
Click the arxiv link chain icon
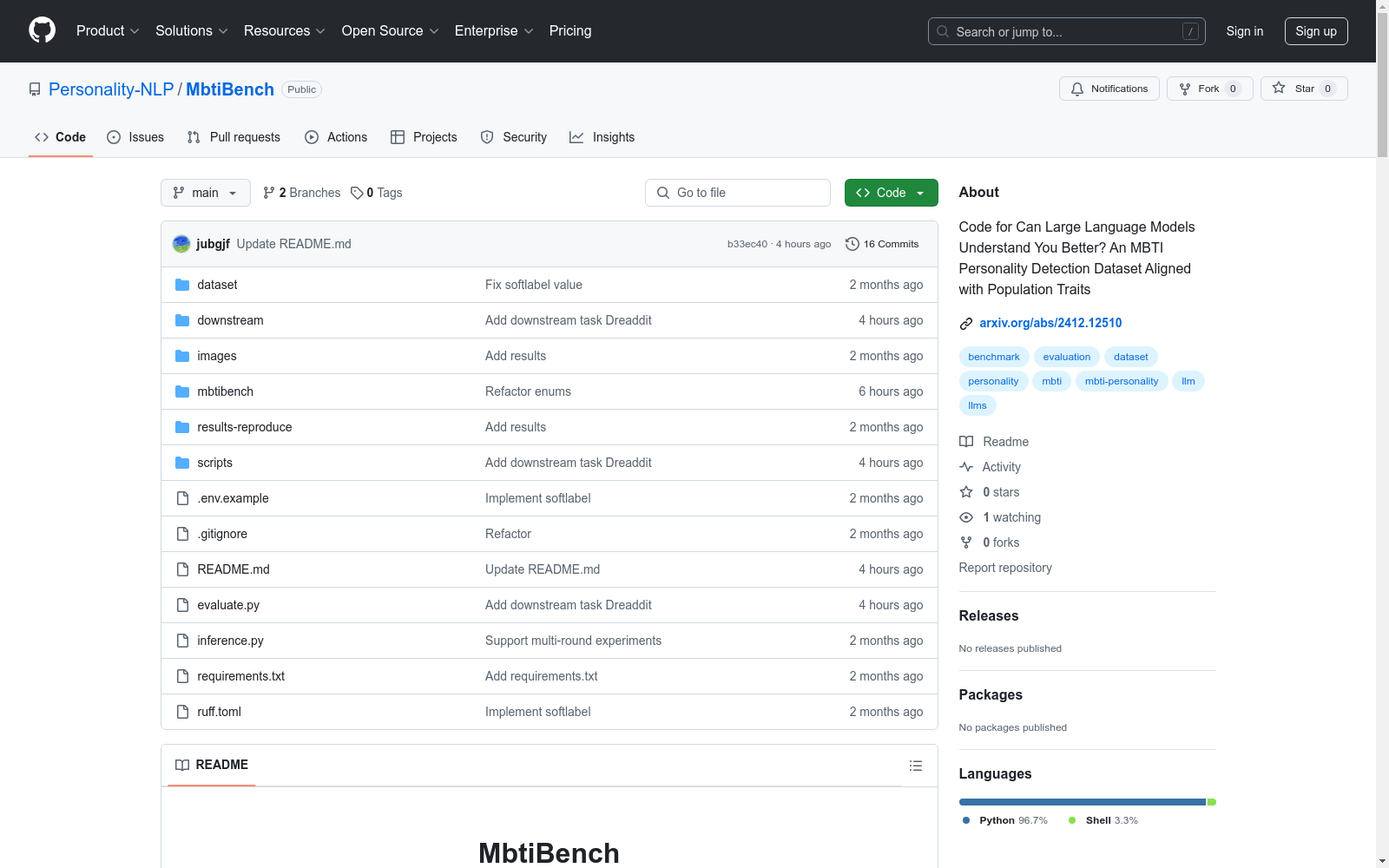coord(966,324)
